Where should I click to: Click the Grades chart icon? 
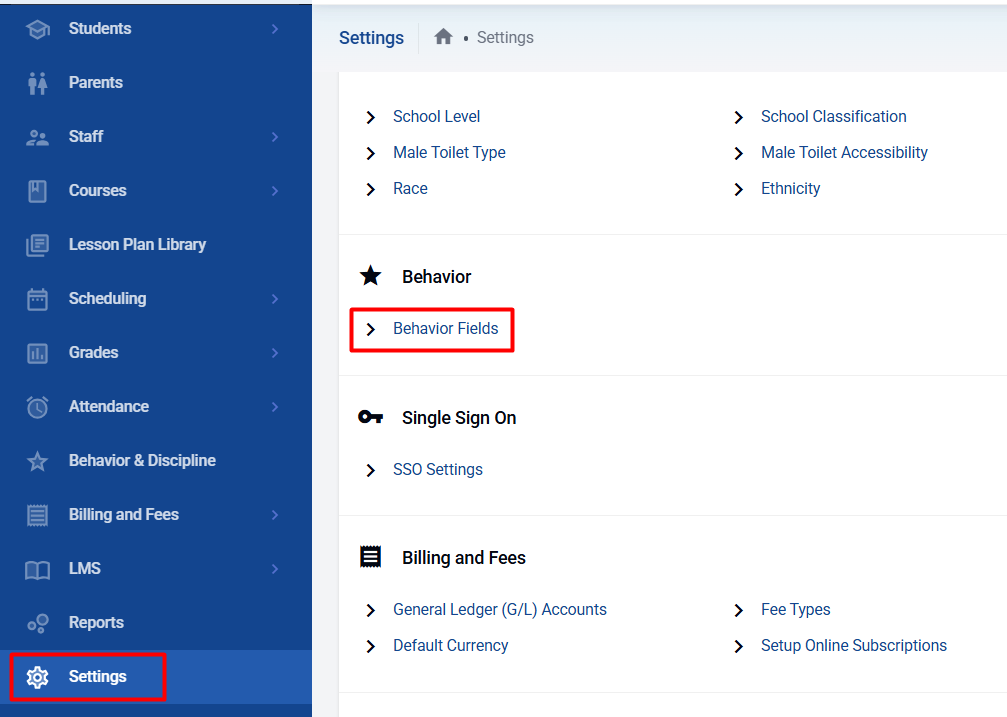coord(37,353)
